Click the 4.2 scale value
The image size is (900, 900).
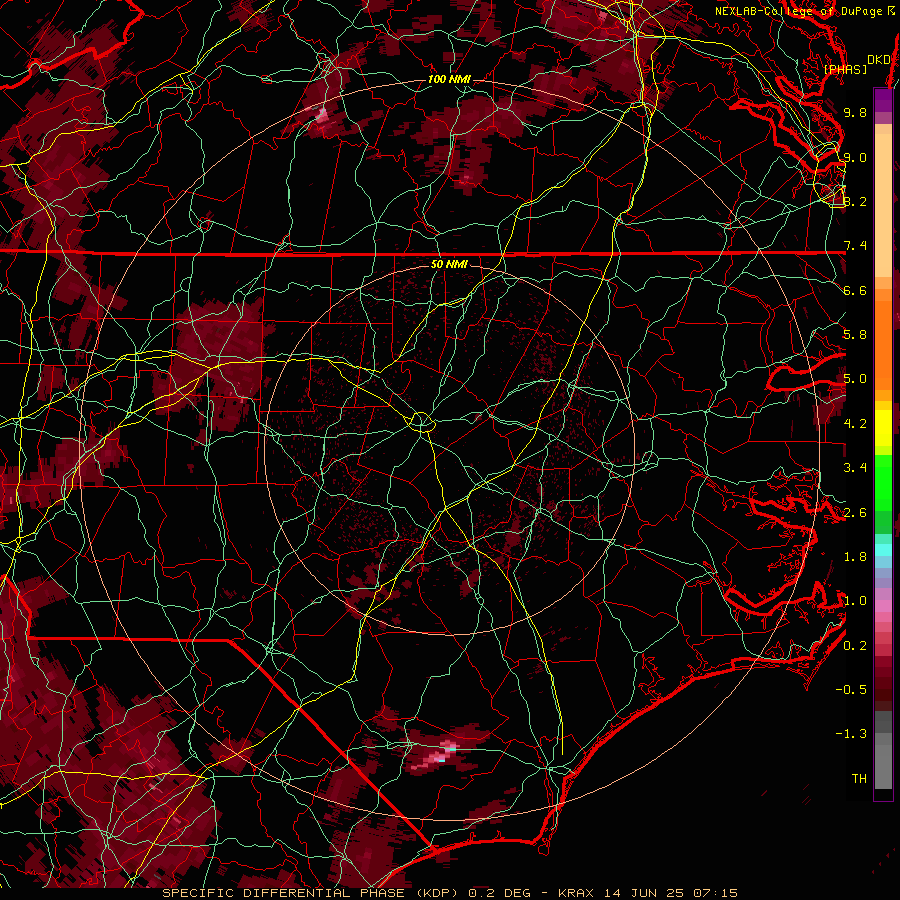[855, 424]
